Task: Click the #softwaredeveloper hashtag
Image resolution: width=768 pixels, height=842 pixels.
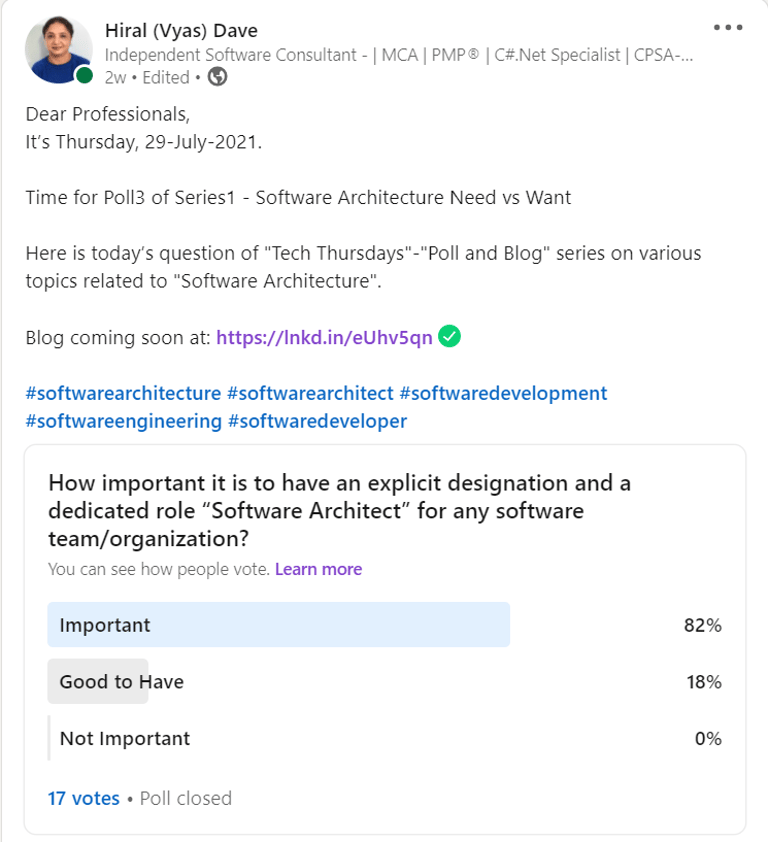Action: click(x=317, y=422)
